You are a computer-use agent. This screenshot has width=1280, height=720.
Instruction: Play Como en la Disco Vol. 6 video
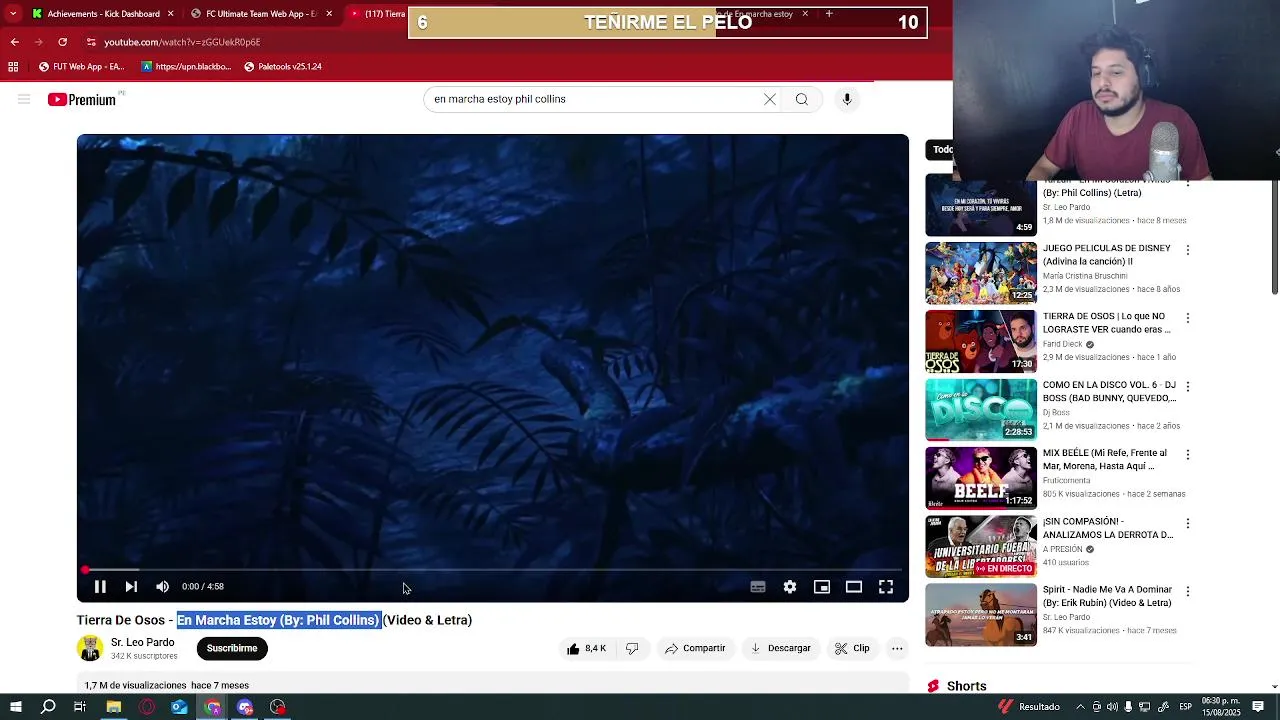click(x=981, y=410)
